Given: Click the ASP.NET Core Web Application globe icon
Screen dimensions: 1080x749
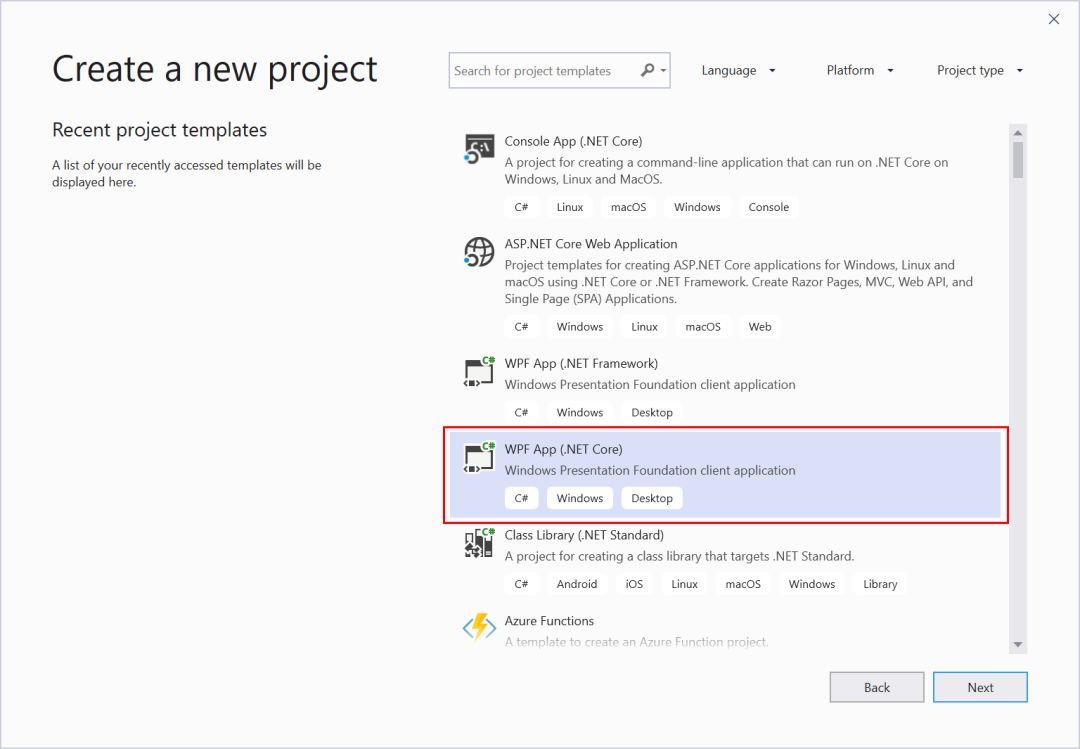Looking at the screenshot, I should pyautogui.click(x=478, y=252).
